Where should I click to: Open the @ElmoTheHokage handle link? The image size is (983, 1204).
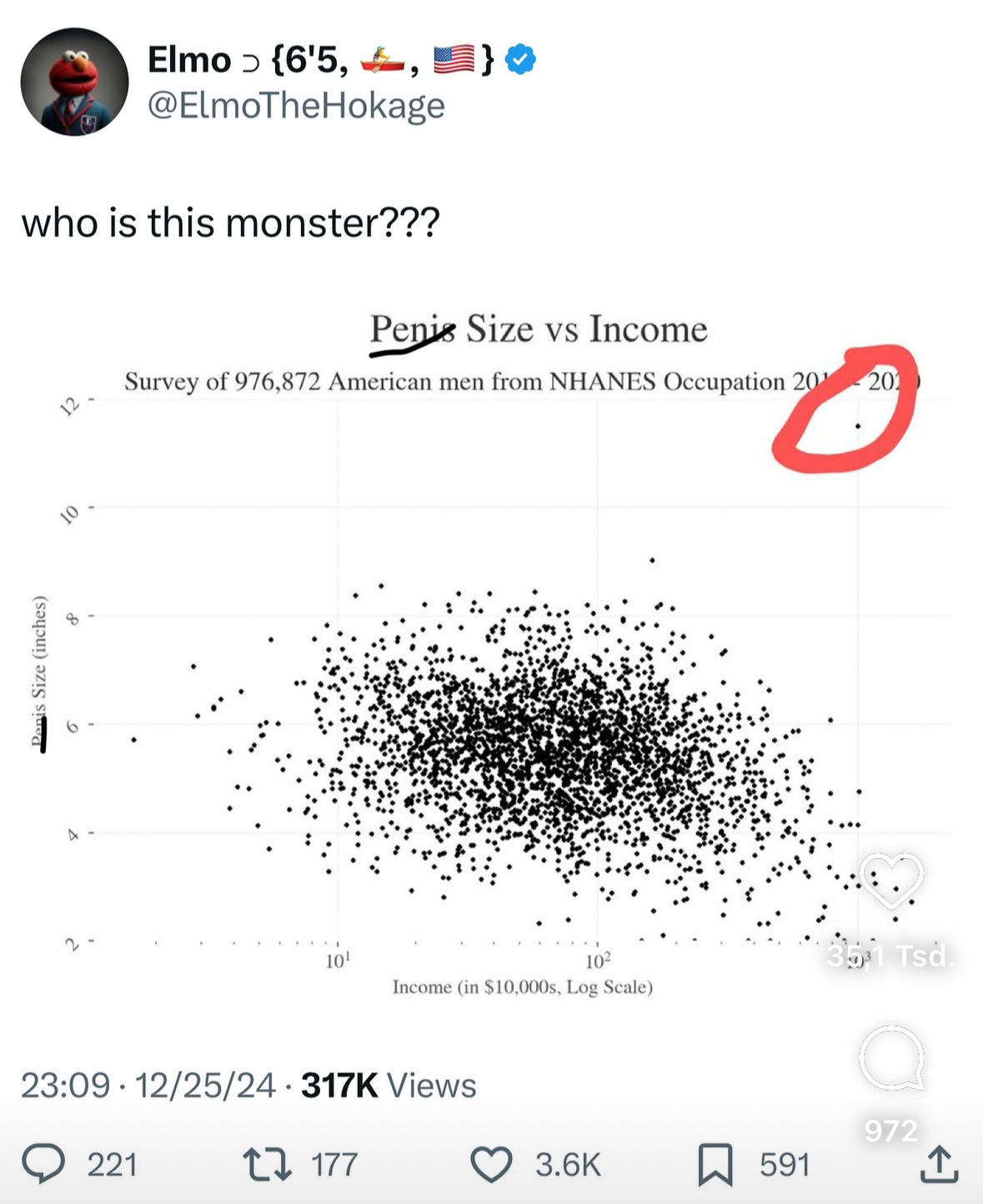pos(296,106)
